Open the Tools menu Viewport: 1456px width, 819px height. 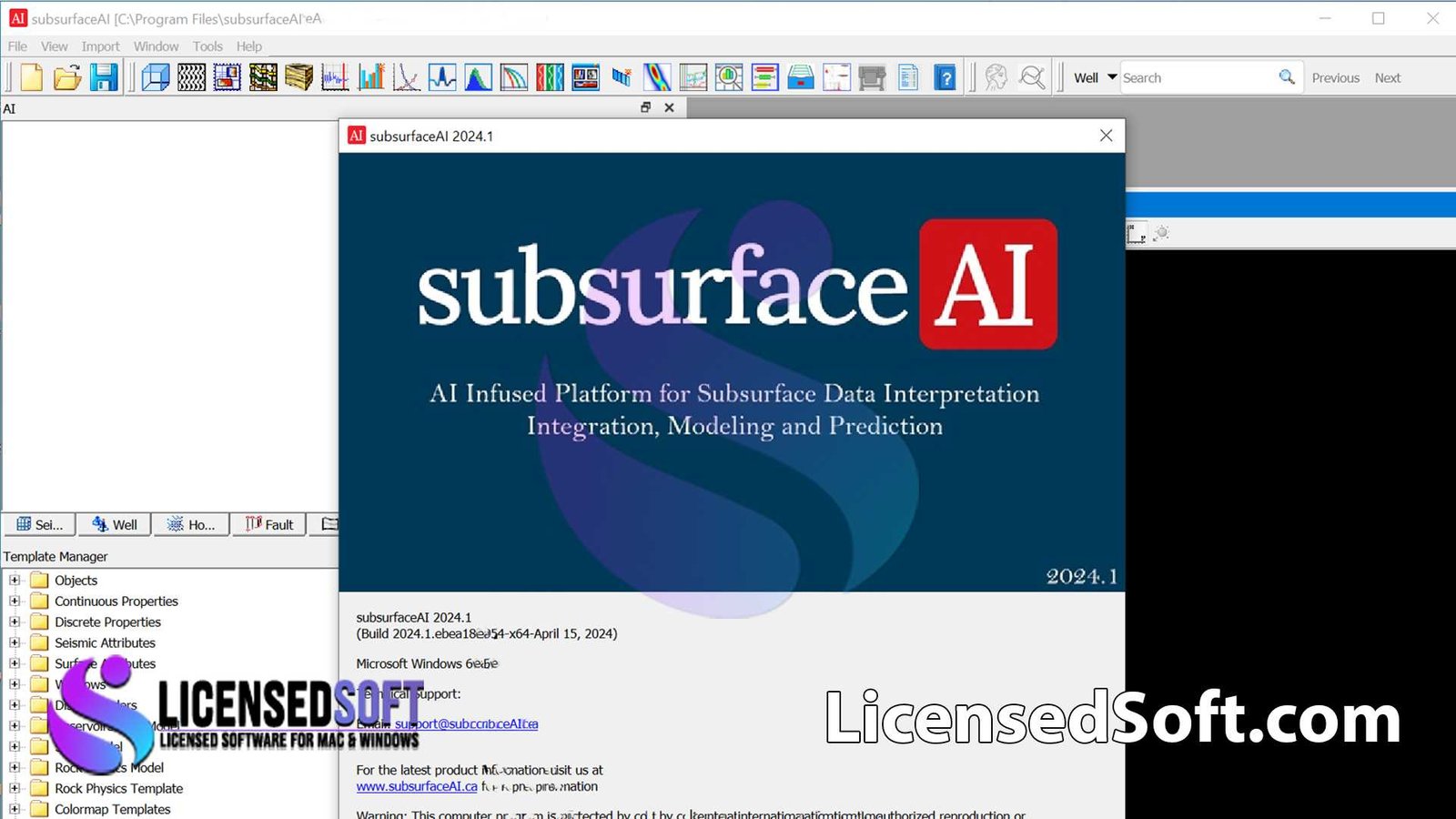click(x=207, y=46)
